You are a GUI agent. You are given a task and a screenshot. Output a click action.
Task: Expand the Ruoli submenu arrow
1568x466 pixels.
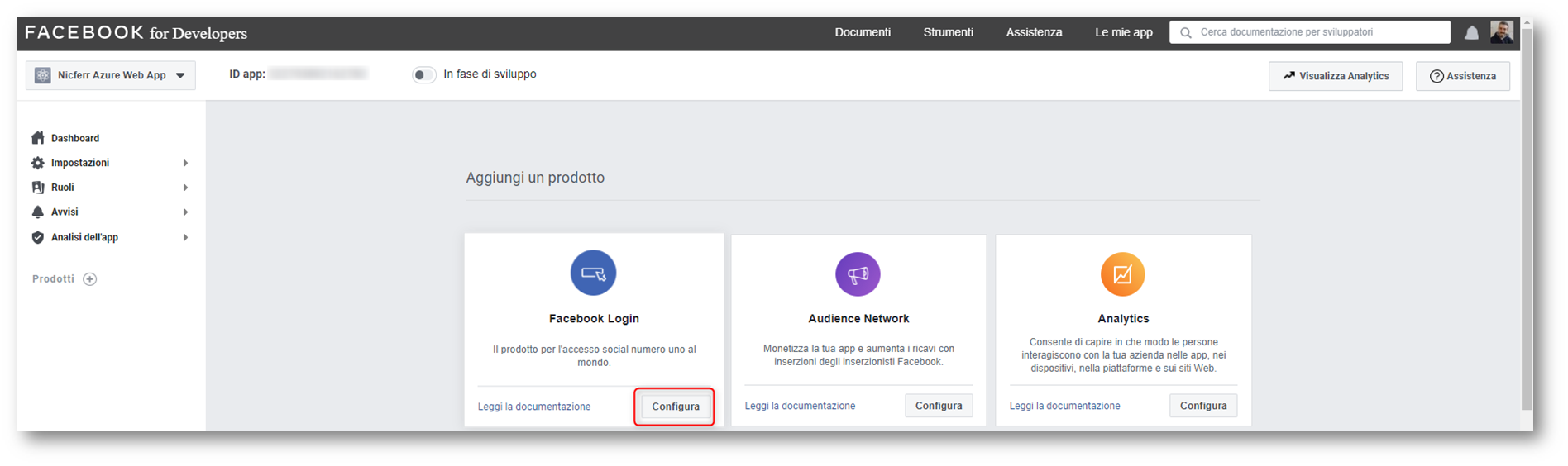coord(185,188)
